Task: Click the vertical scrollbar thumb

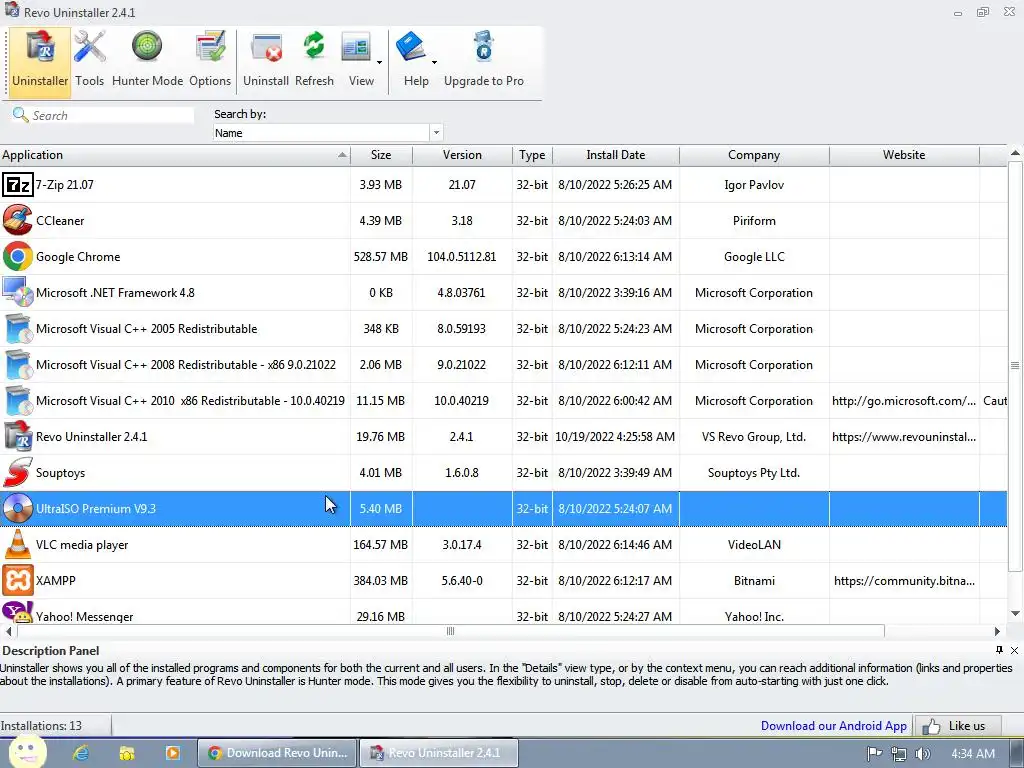Action: tap(1015, 366)
